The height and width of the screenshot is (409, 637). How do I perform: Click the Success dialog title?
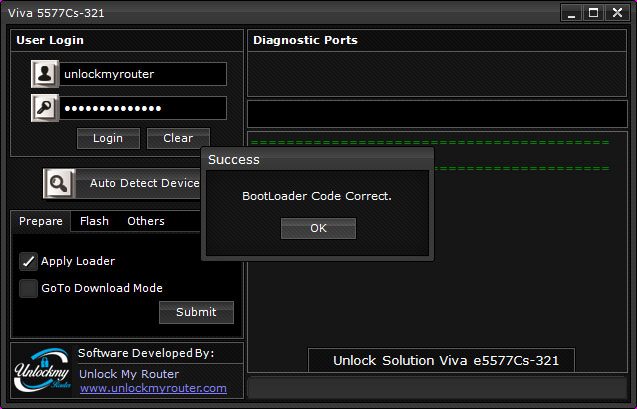pyautogui.click(x=234, y=160)
